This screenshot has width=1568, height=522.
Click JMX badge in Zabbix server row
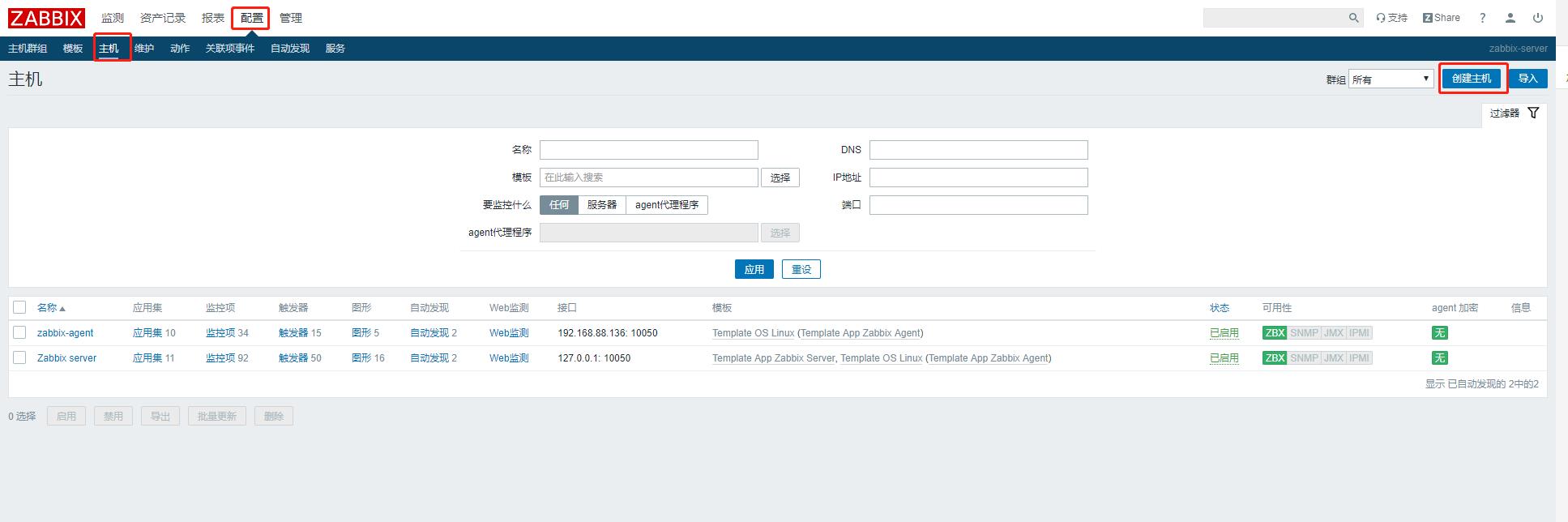pyautogui.click(x=1334, y=358)
